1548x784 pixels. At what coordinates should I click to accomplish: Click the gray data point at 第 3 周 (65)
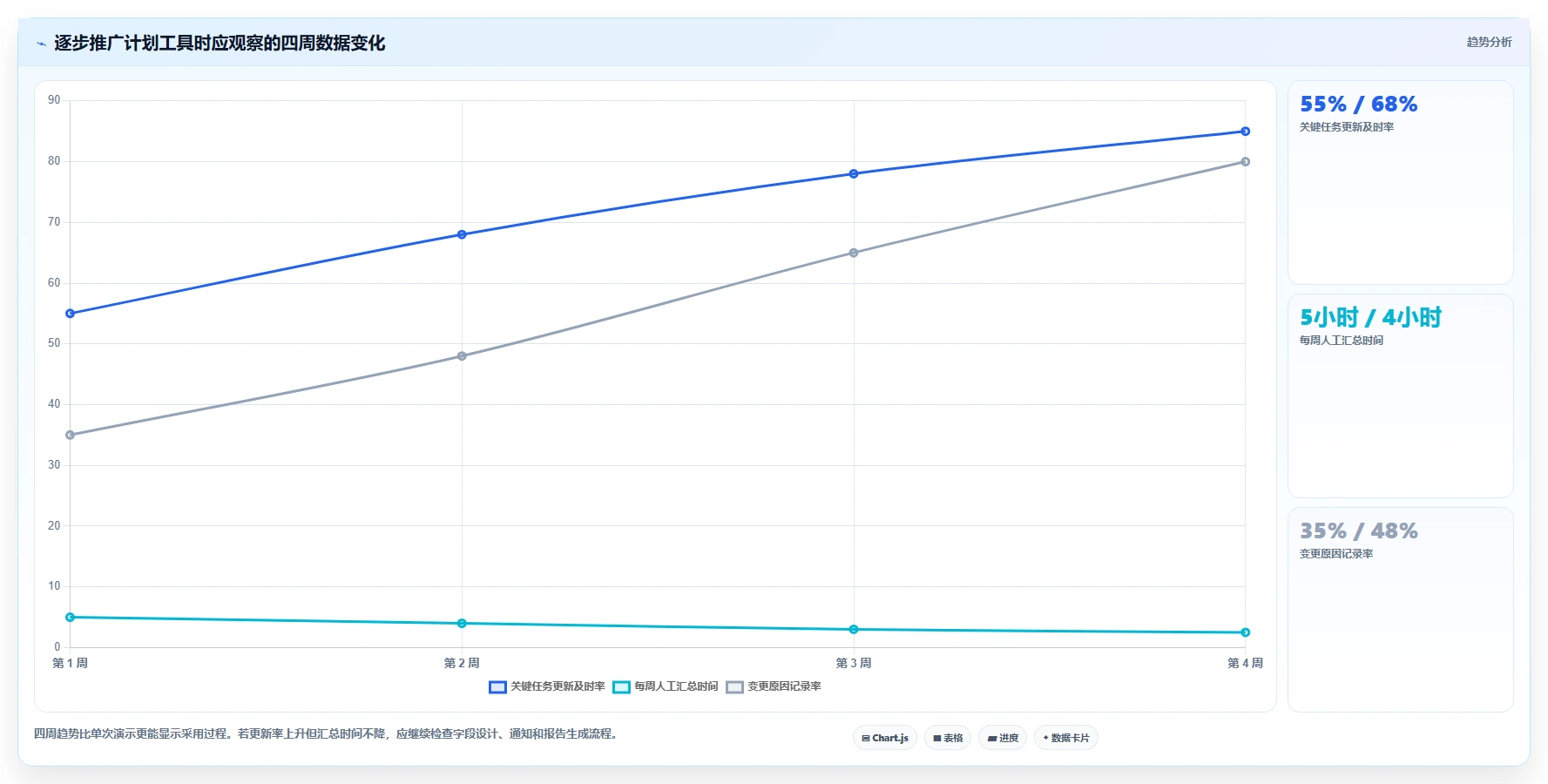pyautogui.click(x=854, y=253)
